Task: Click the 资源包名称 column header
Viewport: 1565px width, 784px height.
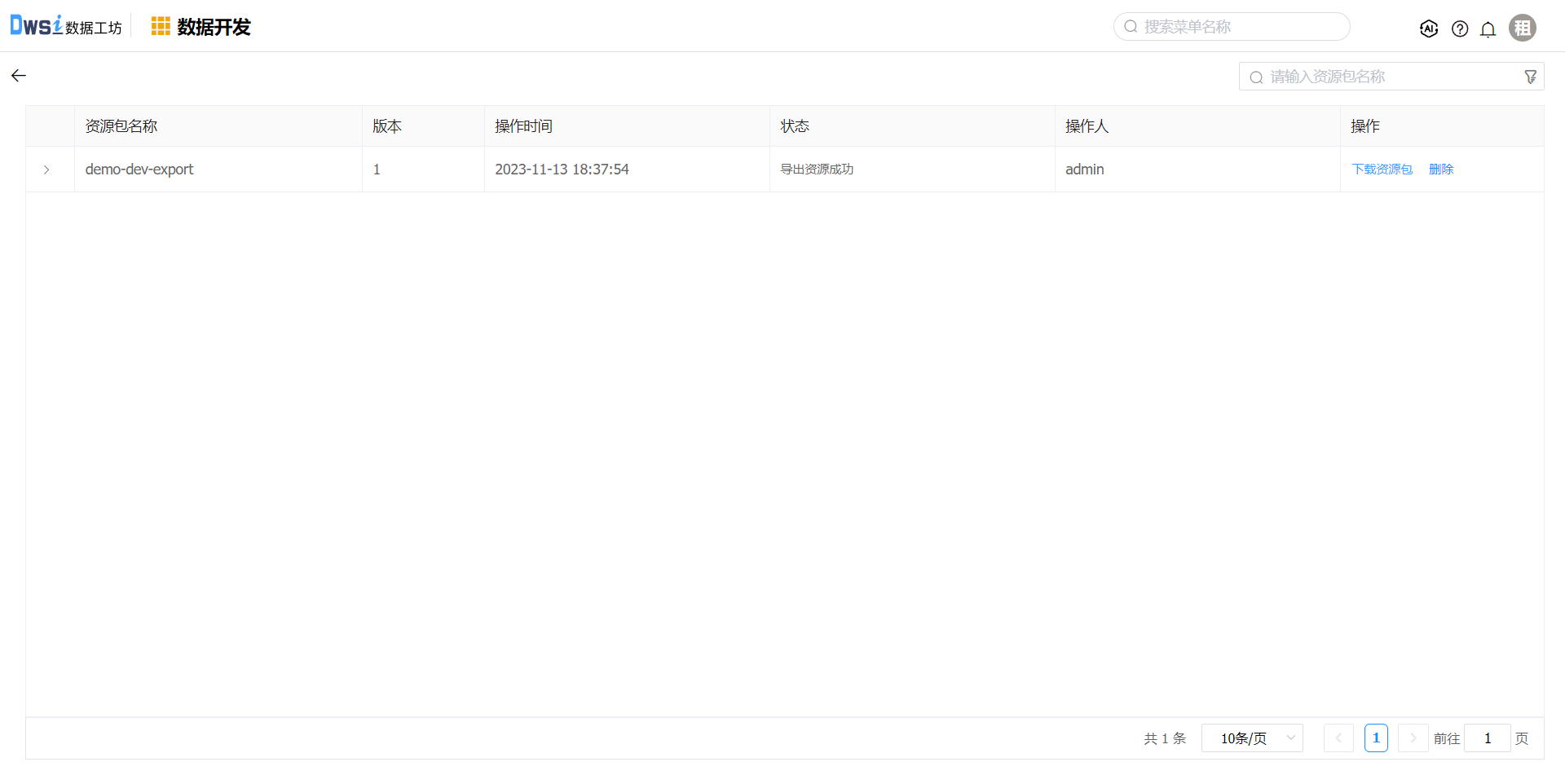Action: point(121,126)
